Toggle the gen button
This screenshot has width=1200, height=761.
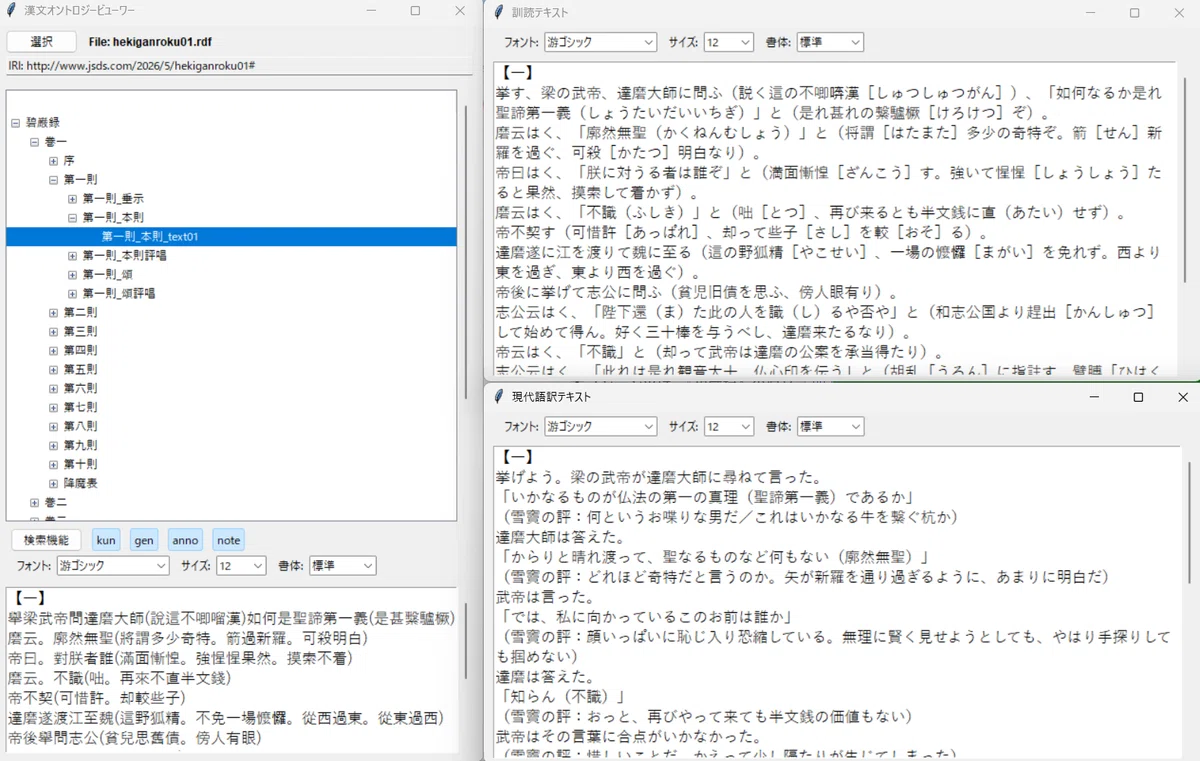(144, 540)
